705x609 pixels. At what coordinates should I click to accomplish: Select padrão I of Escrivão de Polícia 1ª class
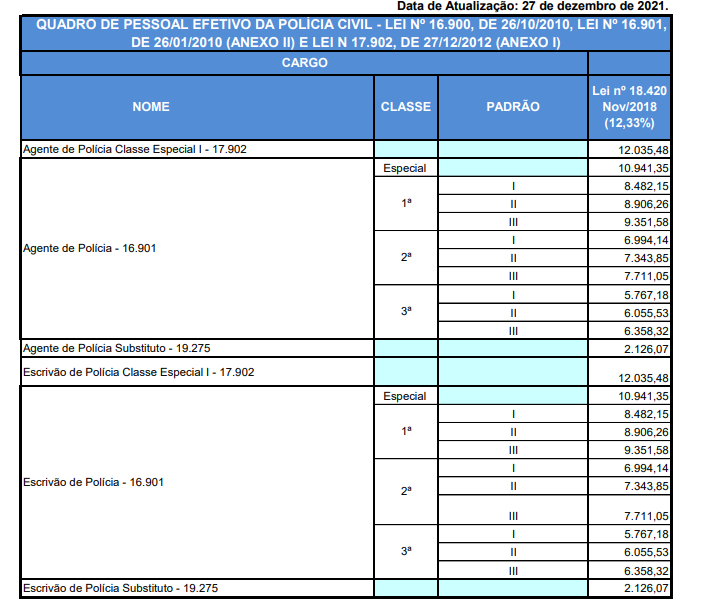tap(513, 414)
